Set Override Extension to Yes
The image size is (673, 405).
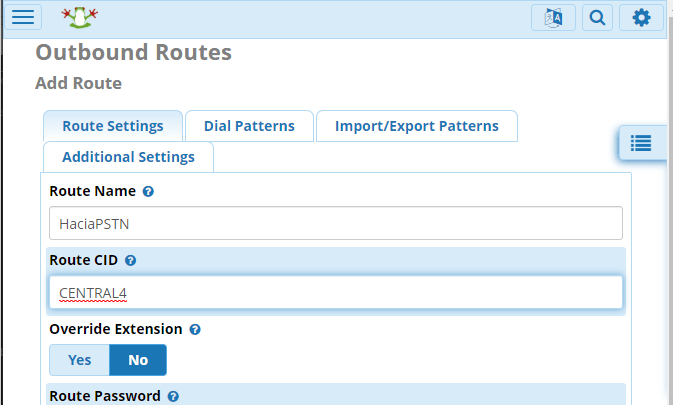pyautogui.click(x=79, y=360)
